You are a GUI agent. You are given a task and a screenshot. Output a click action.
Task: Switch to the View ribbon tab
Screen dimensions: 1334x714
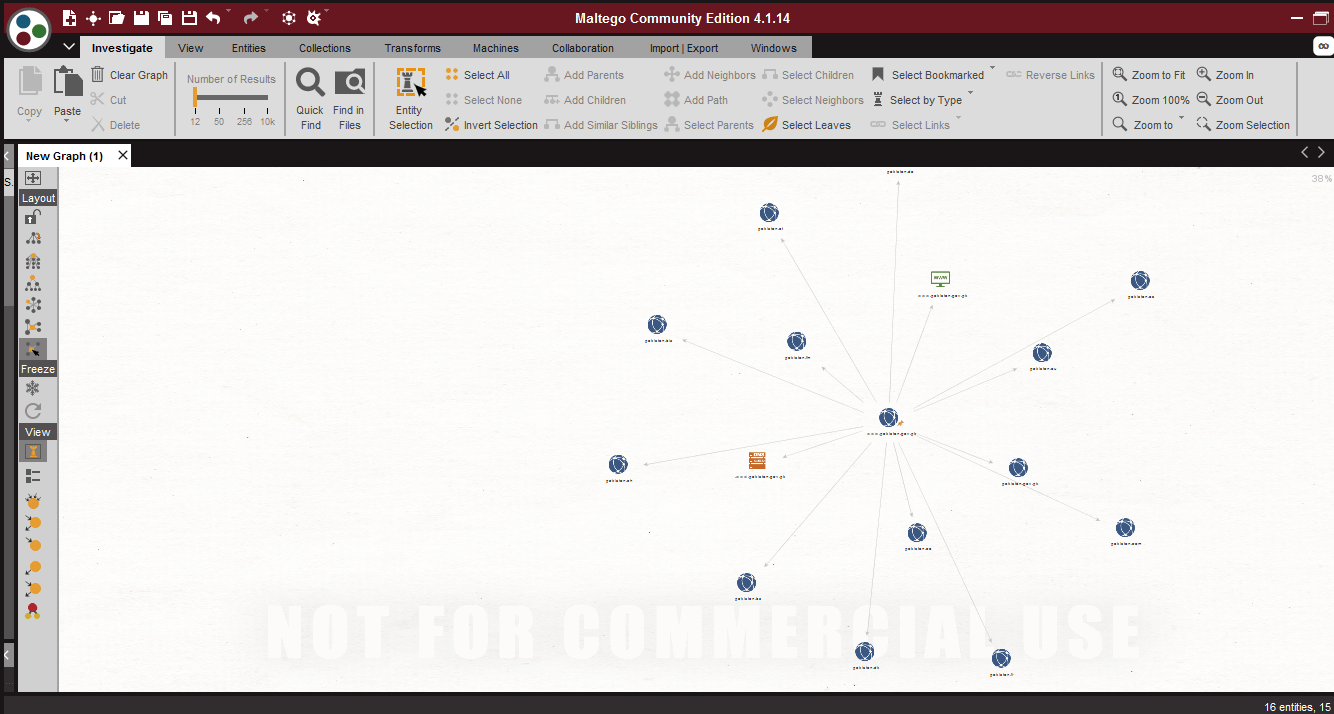[x=191, y=48]
